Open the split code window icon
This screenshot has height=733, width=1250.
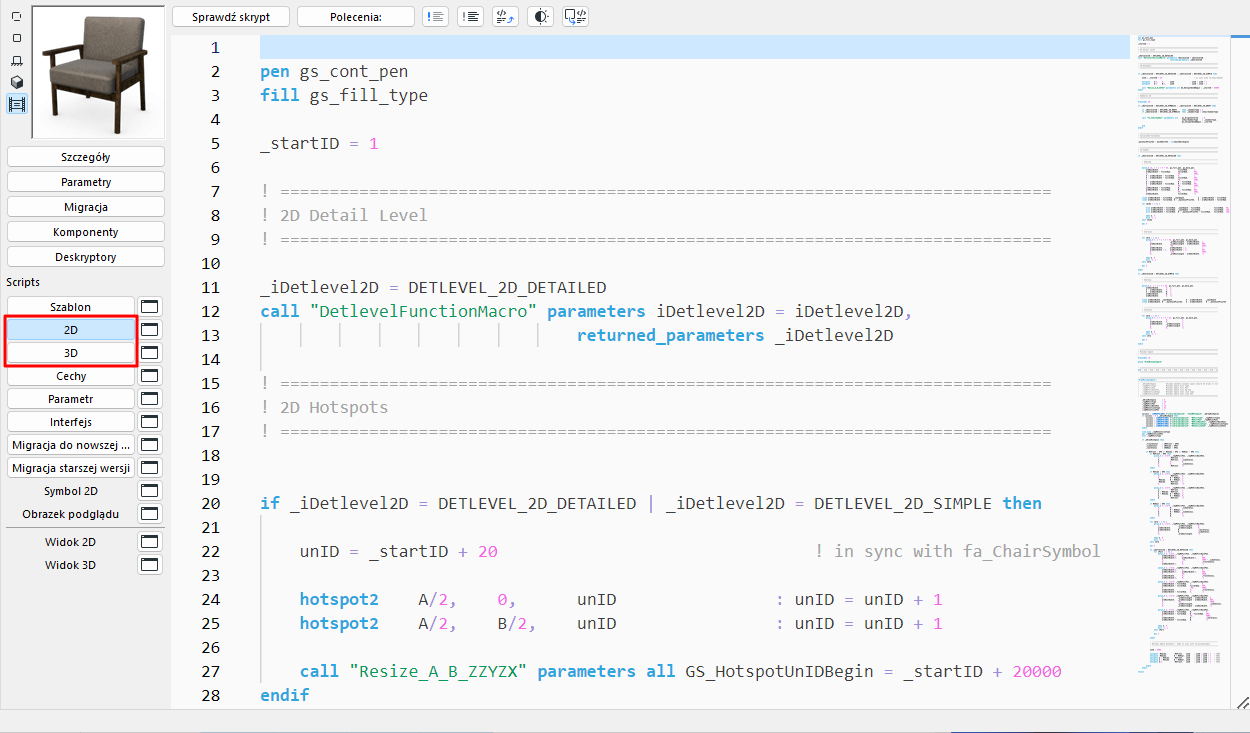tap(574, 16)
